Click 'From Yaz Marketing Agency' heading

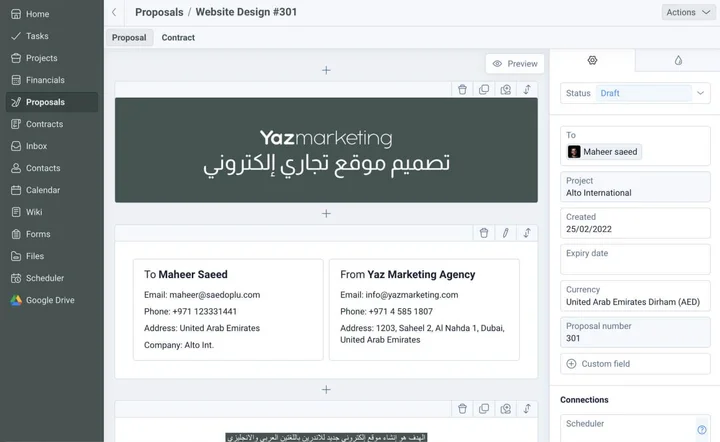pos(408,274)
